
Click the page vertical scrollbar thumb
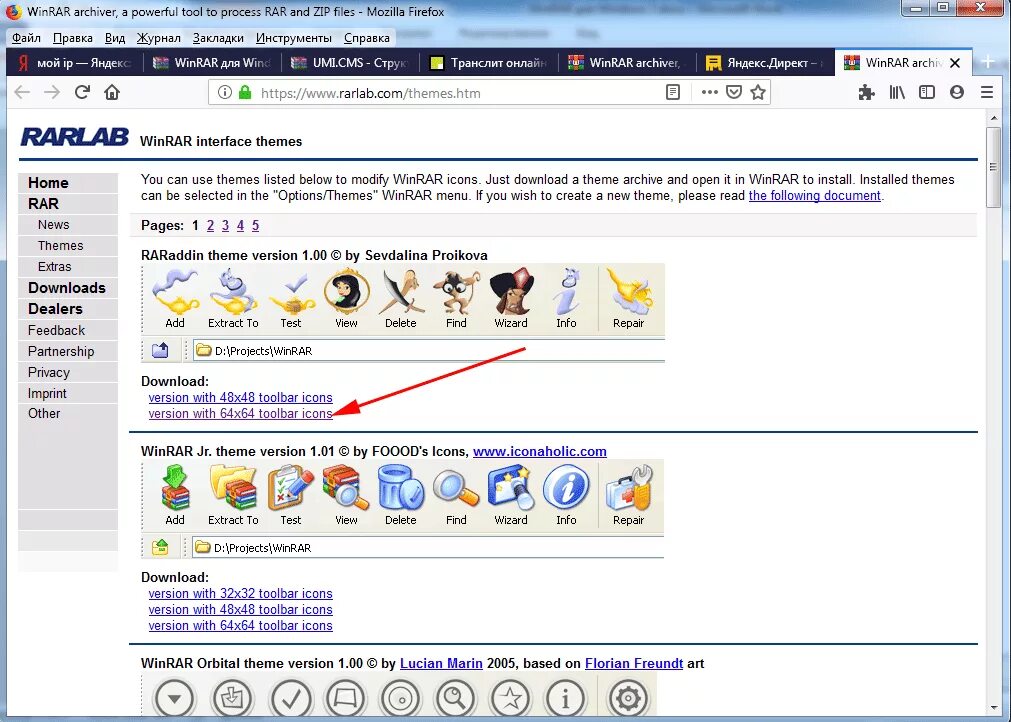pos(994,168)
